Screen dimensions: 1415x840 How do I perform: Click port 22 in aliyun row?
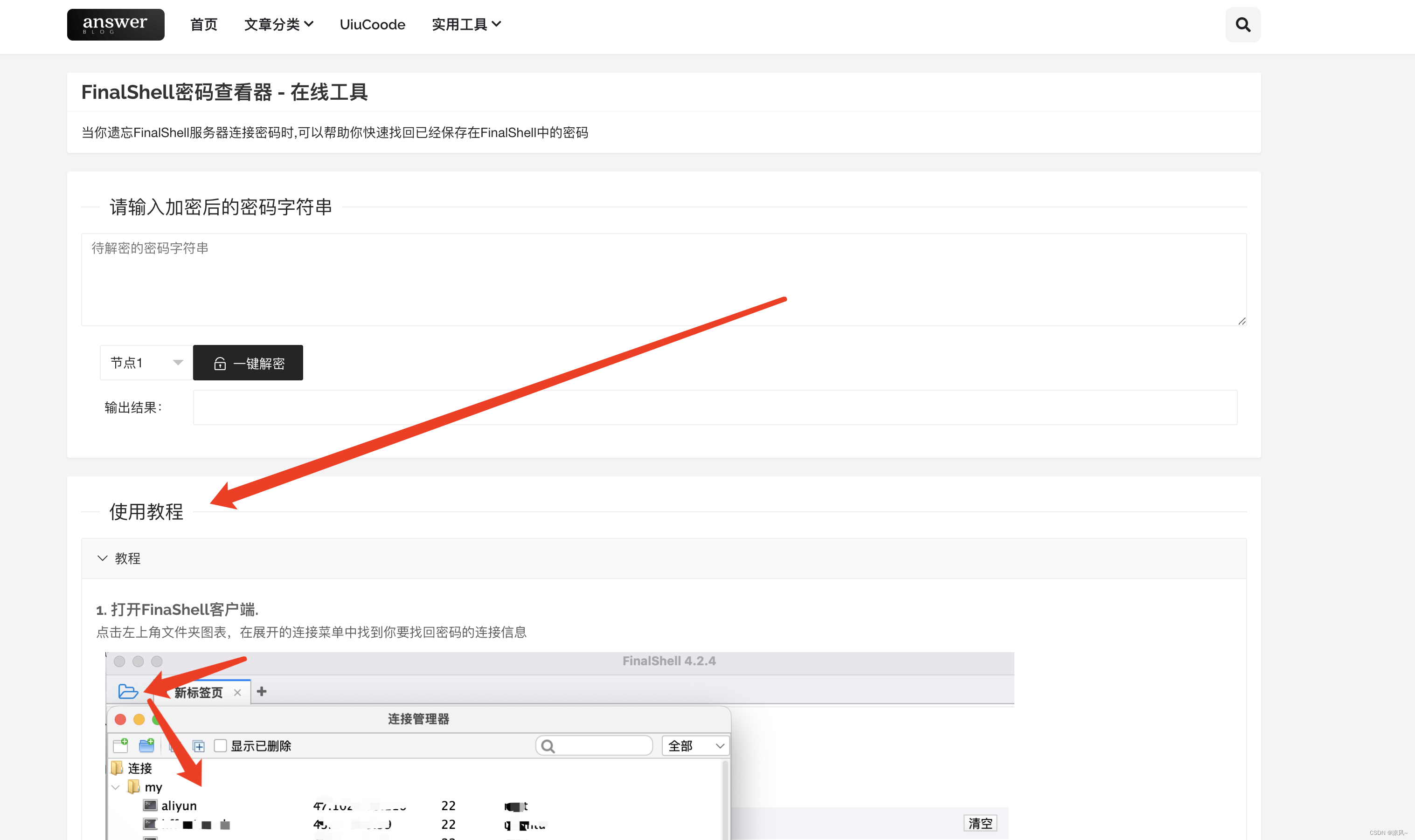pos(449,805)
